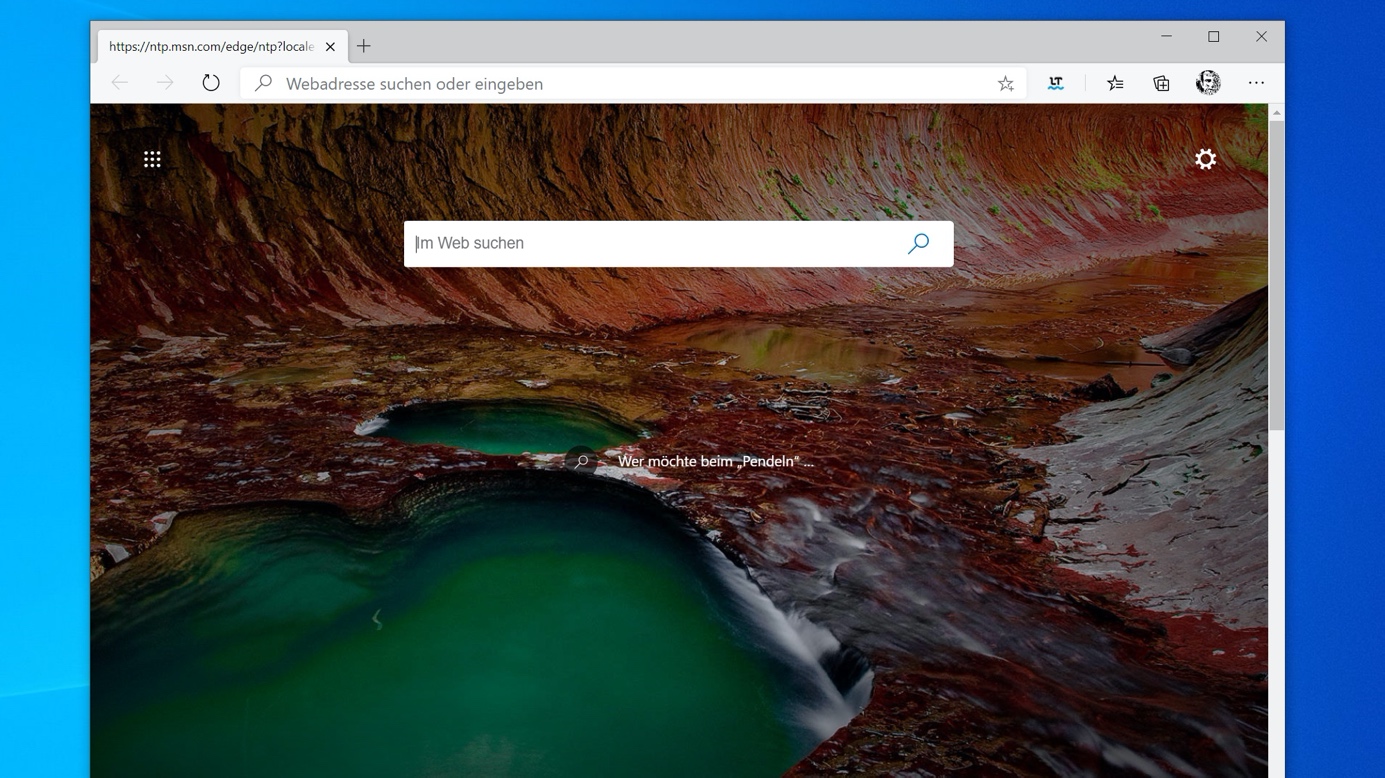
Task: Open a new tab with the plus button
Action: click(364, 46)
